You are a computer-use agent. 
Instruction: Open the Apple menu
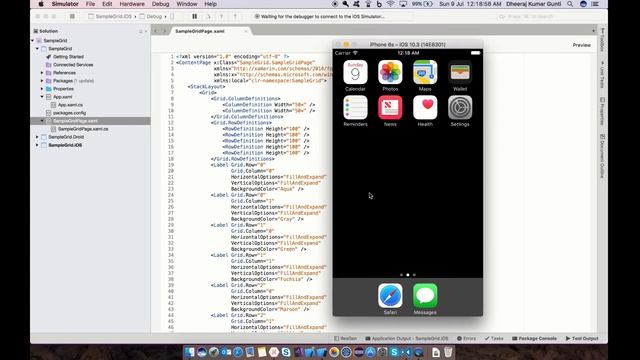pyautogui.click(x=41, y=4)
